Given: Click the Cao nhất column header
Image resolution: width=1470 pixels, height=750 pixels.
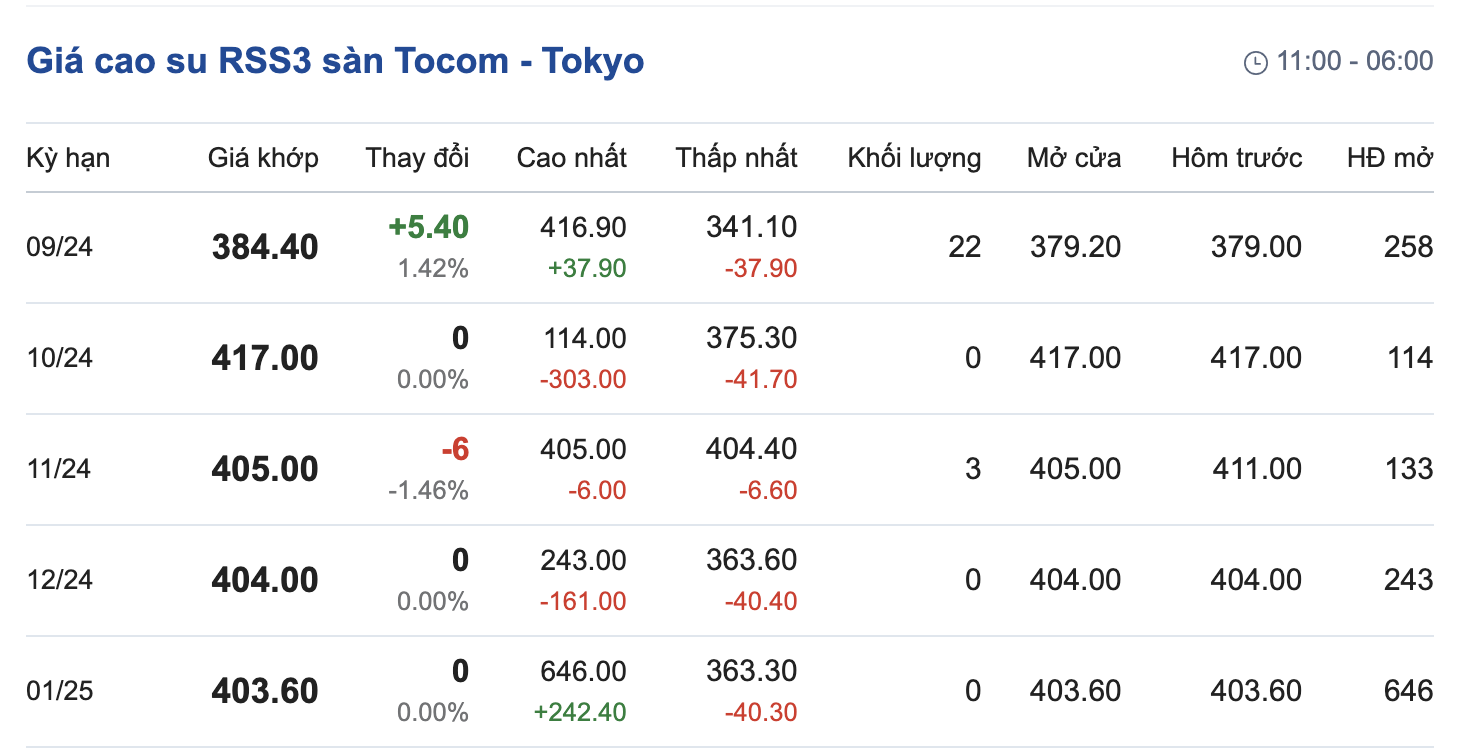Looking at the screenshot, I should coord(572,158).
